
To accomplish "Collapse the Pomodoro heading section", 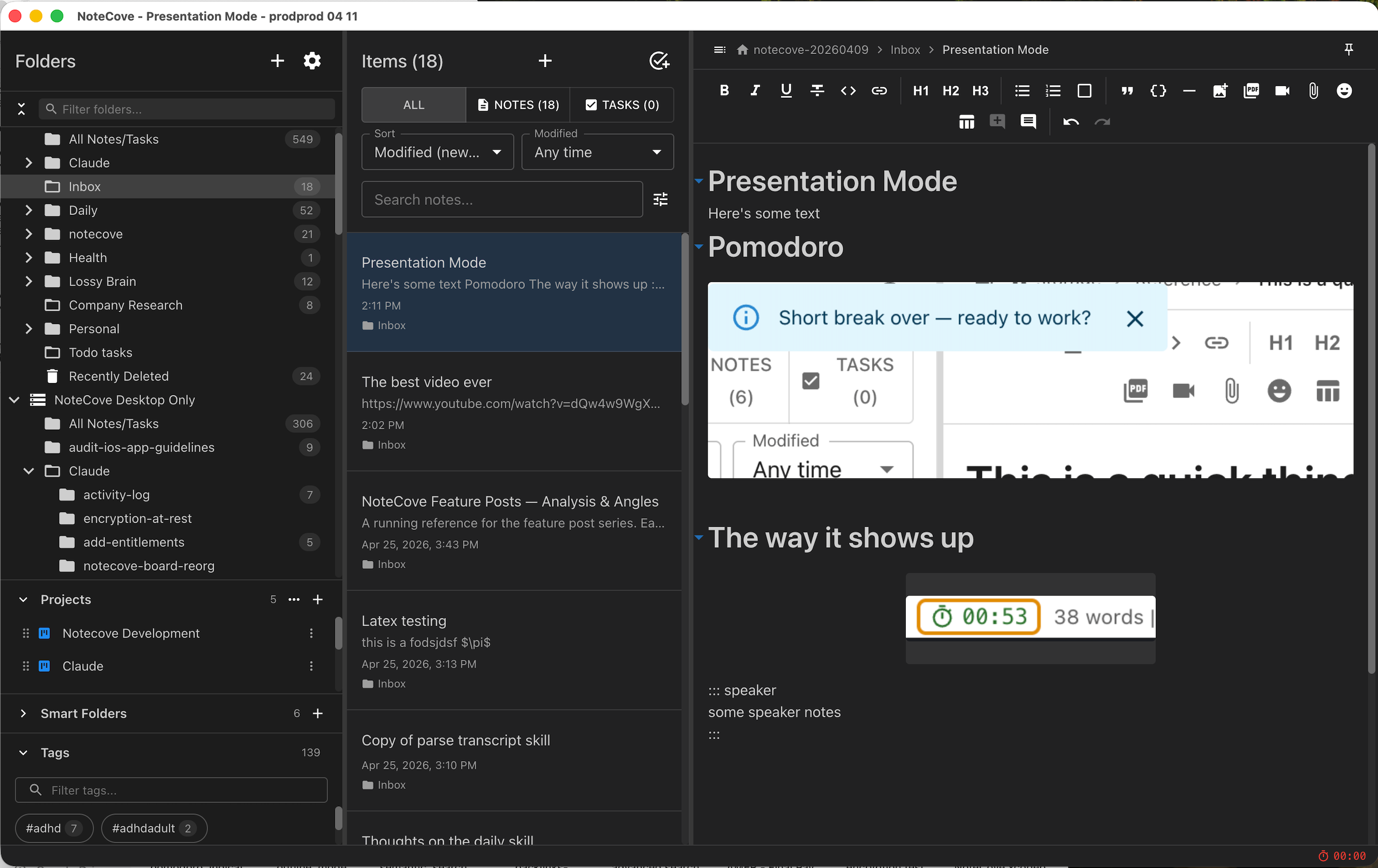I will (x=699, y=247).
